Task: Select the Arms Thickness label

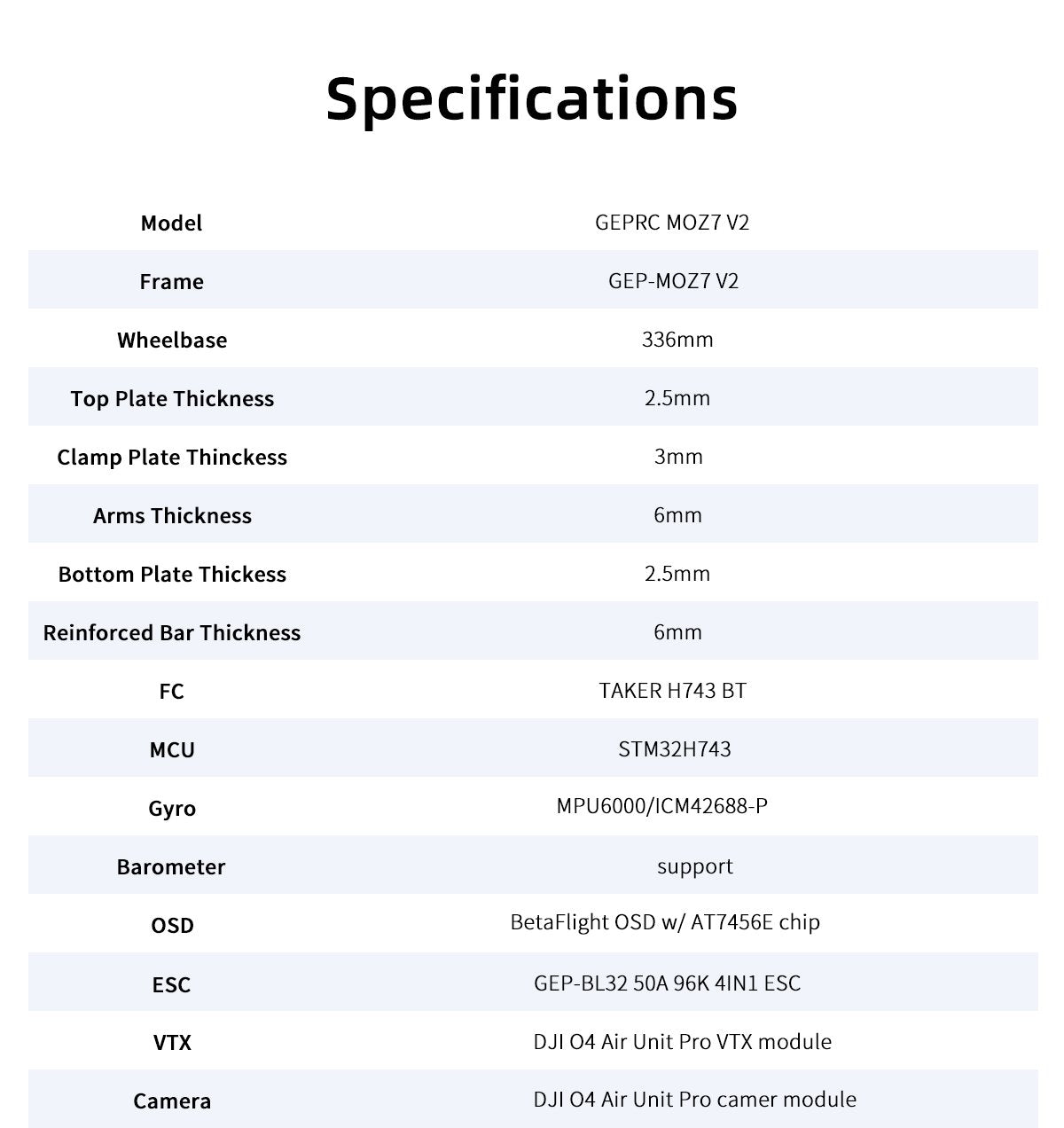Action: pos(172,515)
